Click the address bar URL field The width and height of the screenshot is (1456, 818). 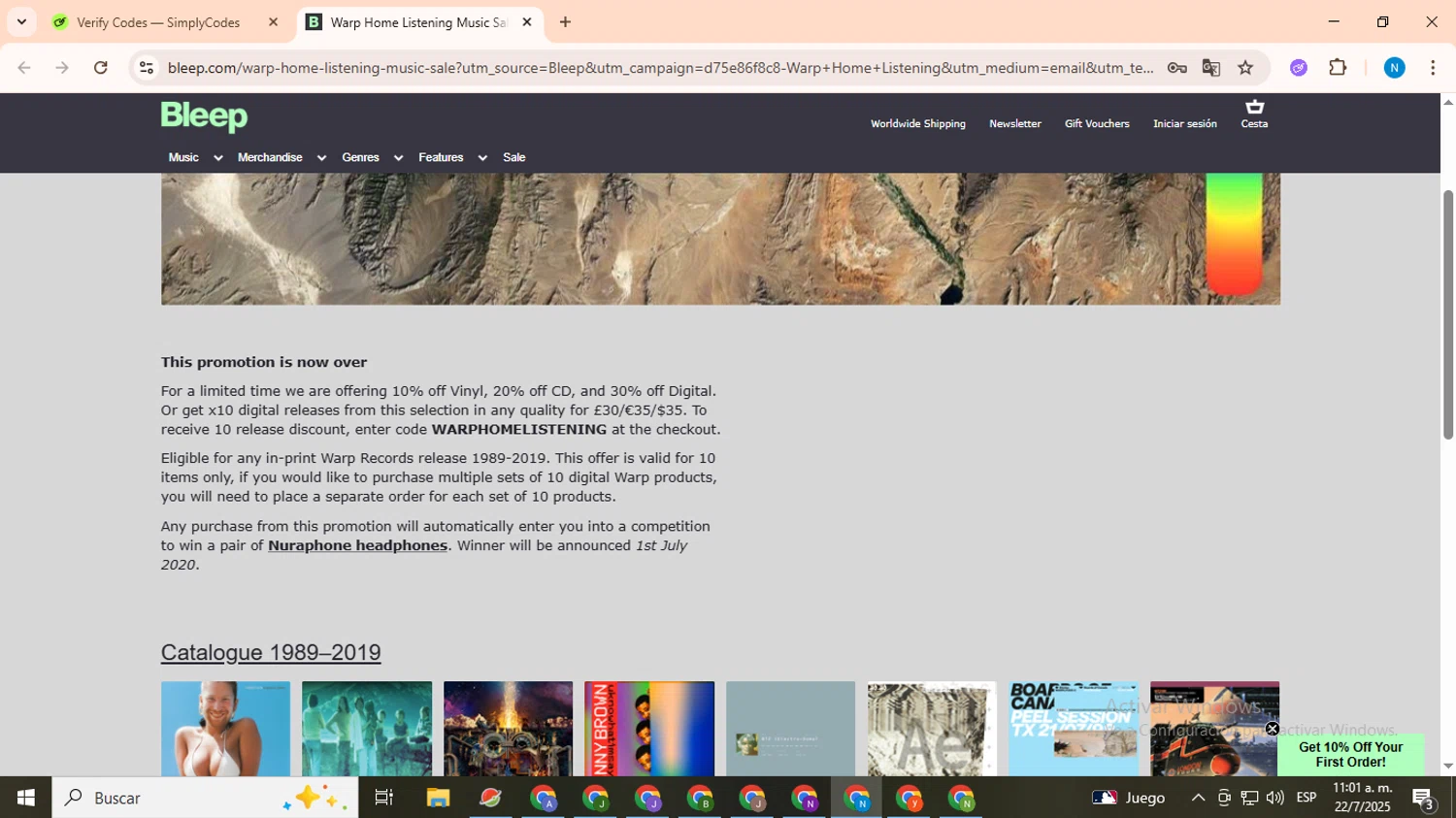(x=660, y=68)
